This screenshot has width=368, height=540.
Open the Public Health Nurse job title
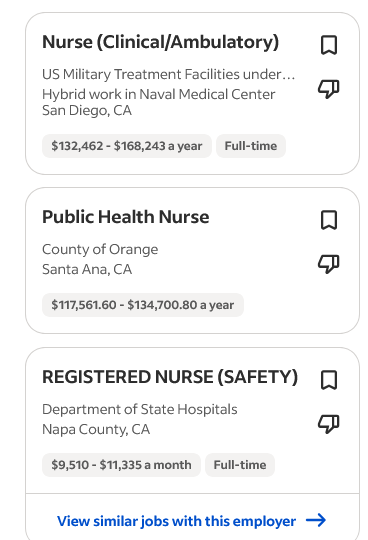pos(126,217)
